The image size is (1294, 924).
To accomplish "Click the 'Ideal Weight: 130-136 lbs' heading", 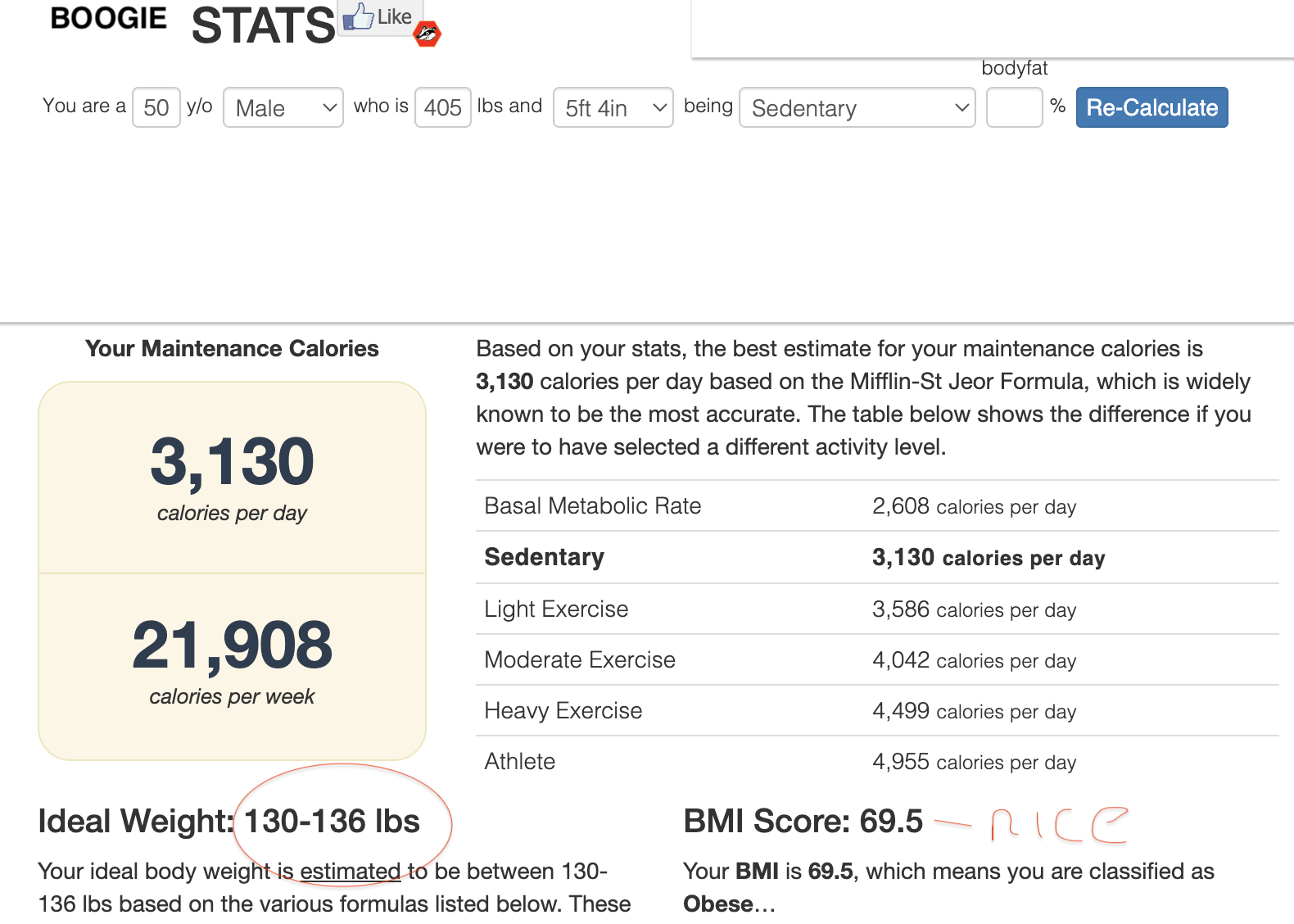I will pyautogui.click(x=229, y=822).
